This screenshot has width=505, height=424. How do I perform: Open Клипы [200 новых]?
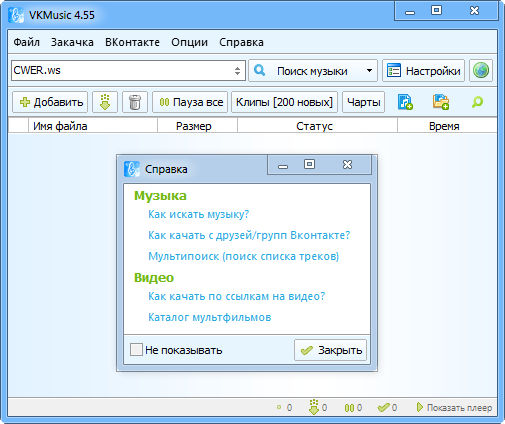284,102
